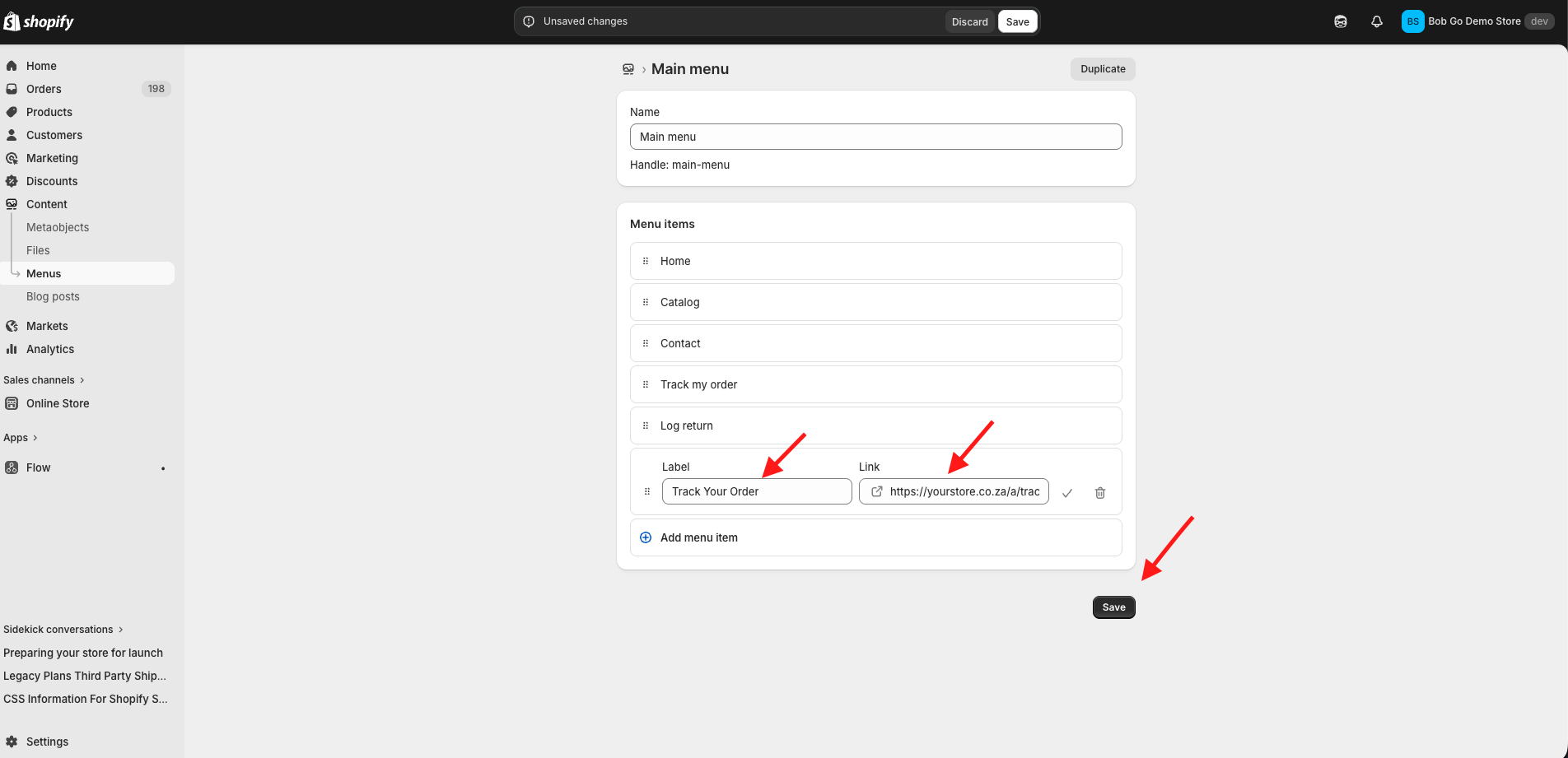This screenshot has height=758, width=1568.
Task: Click the bottom Save button
Action: coord(1113,607)
